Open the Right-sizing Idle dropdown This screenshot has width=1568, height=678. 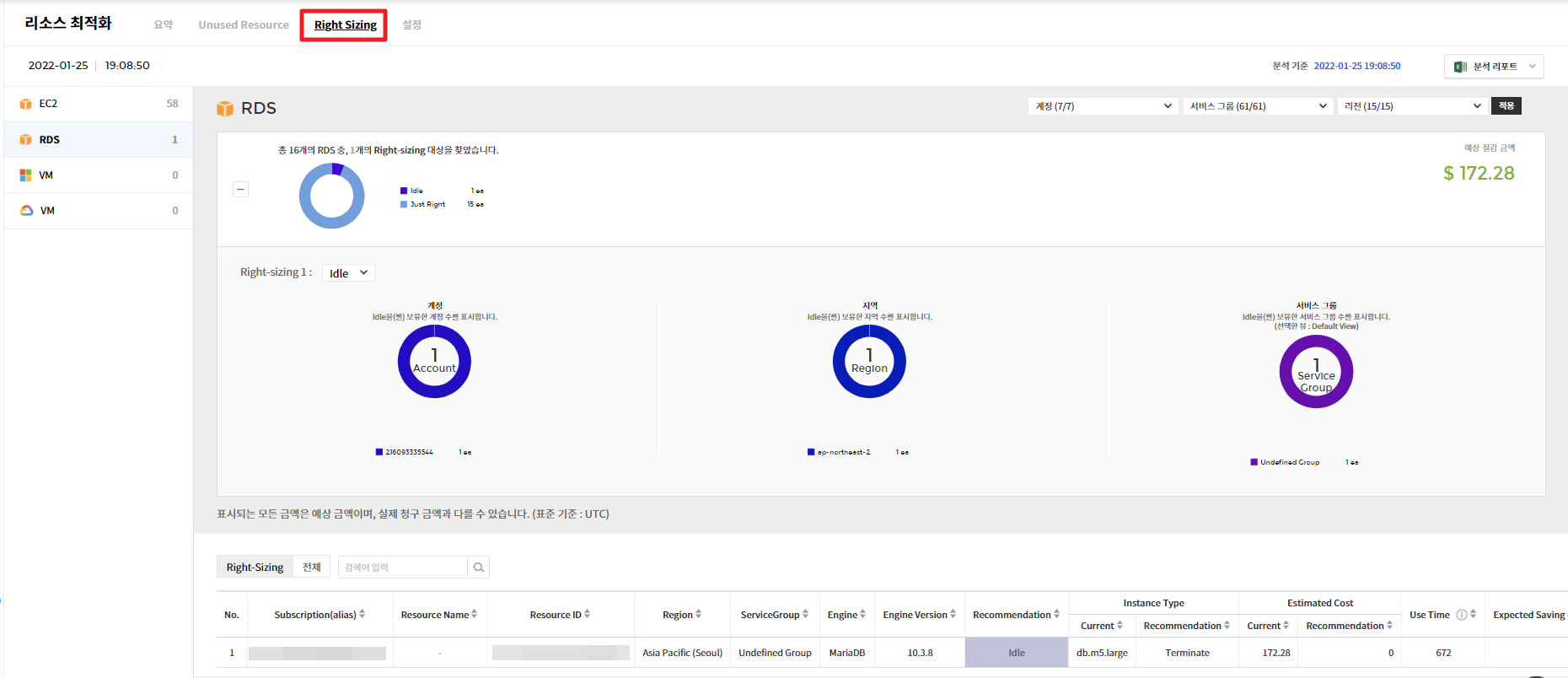click(348, 273)
